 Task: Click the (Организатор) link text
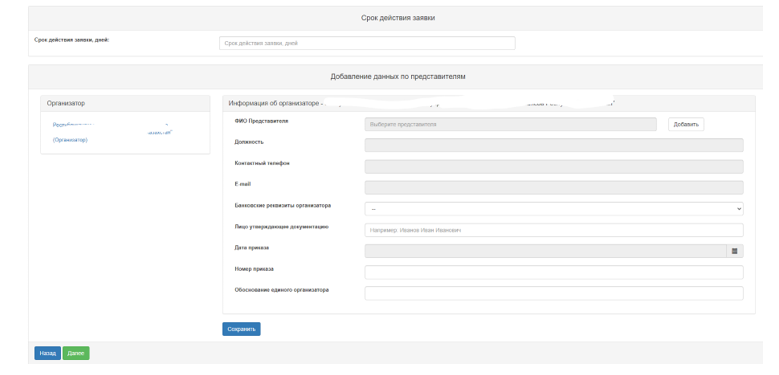[70, 140]
